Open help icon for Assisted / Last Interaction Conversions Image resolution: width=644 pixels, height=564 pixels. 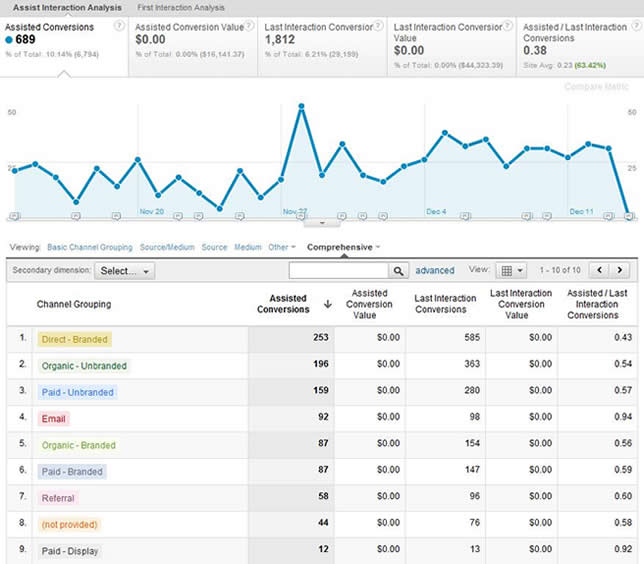coord(636,26)
